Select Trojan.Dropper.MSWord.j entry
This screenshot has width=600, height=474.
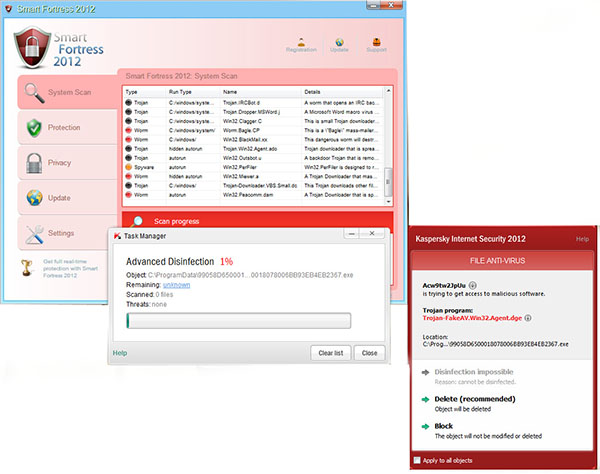point(253,112)
